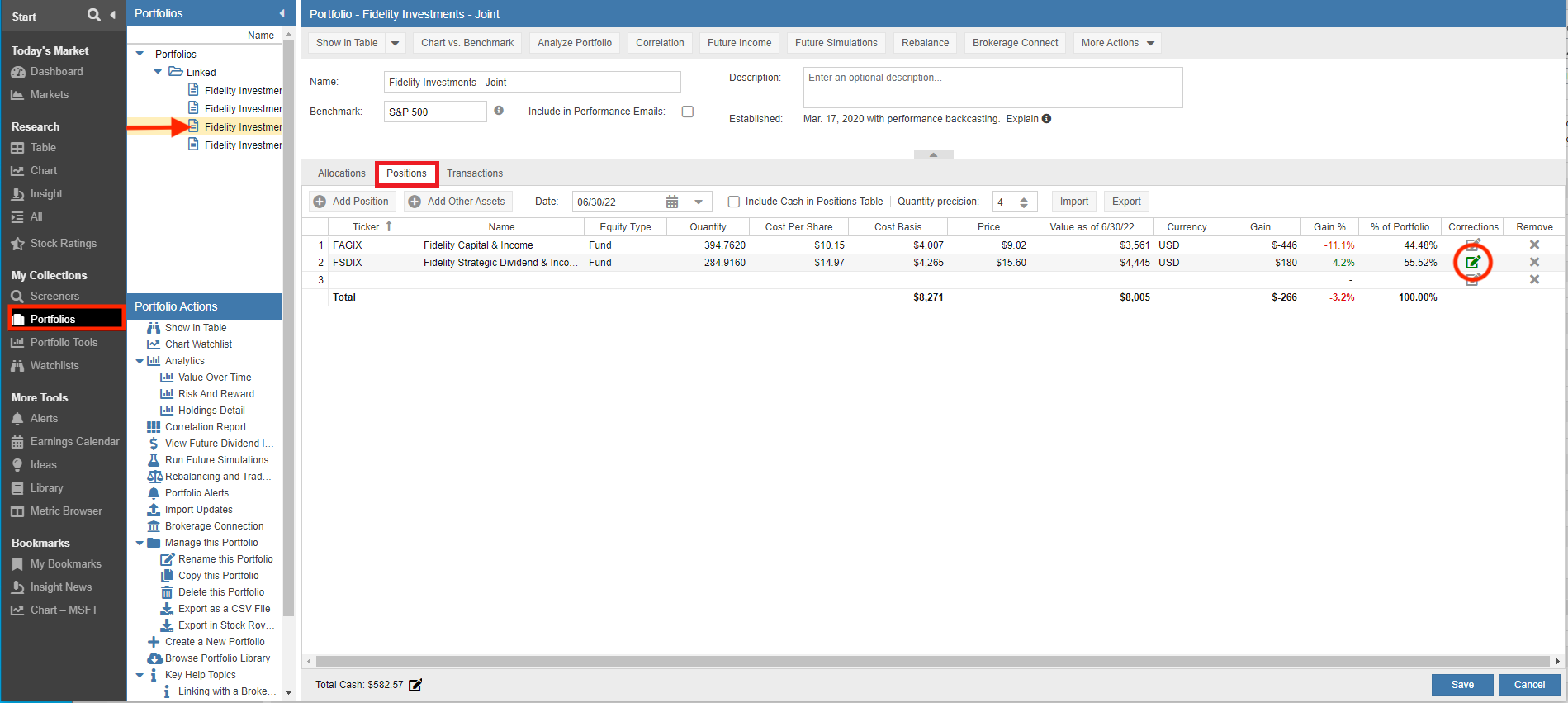The width and height of the screenshot is (1568, 703).
Task: Click Chart vs. Benchmark
Action: [467, 43]
